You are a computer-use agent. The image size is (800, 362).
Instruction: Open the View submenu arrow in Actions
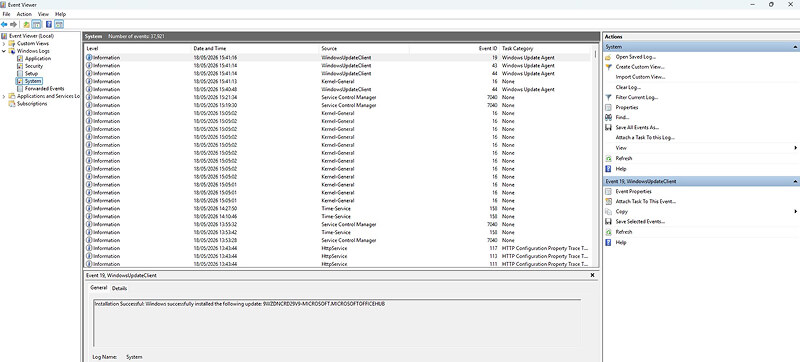point(795,148)
